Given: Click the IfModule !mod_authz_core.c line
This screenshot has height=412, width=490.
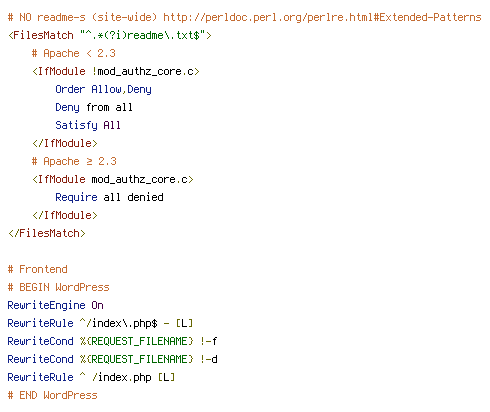Looking at the screenshot, I should 116,71.
